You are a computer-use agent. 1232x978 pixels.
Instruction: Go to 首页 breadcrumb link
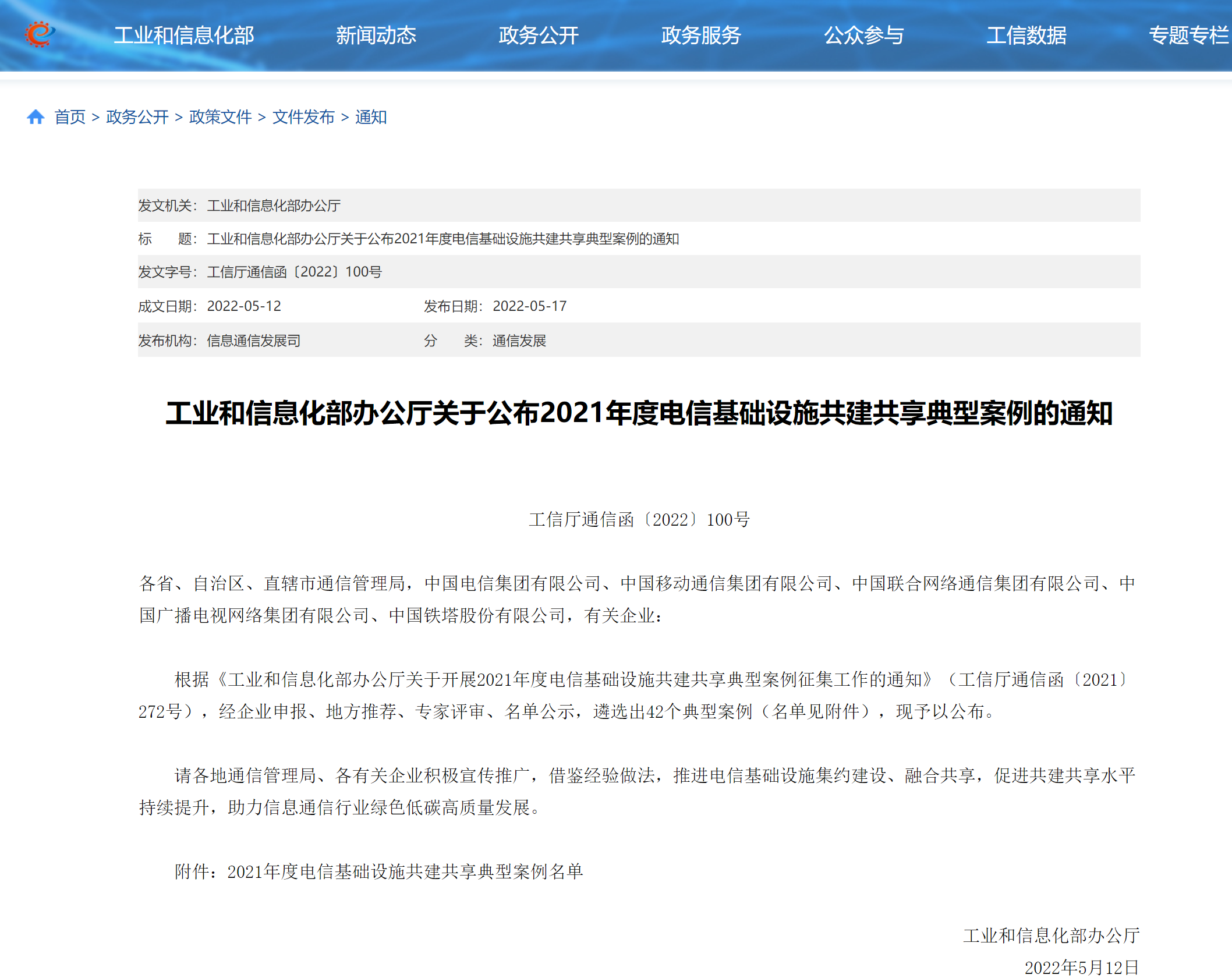coord(70,117)
